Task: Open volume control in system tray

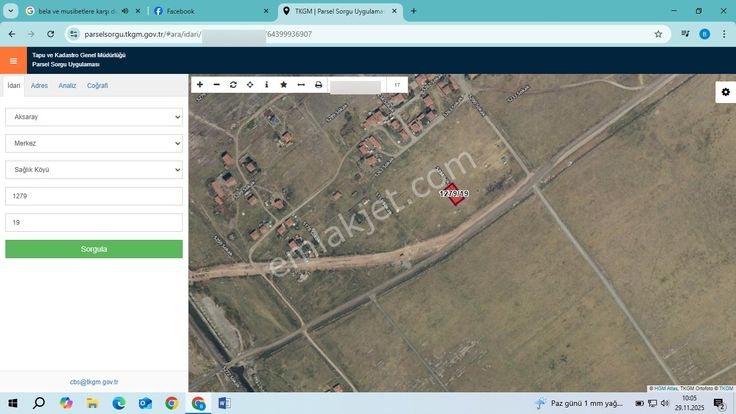Action: 665,403
